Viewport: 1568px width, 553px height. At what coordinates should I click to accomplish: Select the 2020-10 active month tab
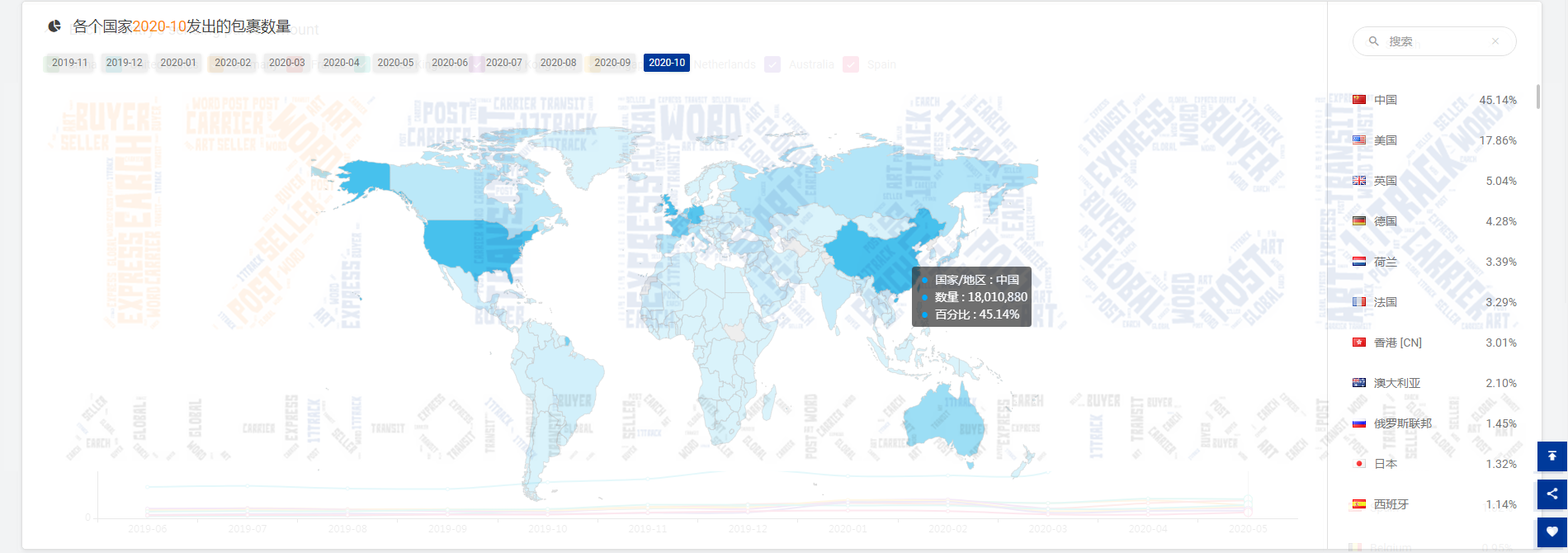(667, 63)
